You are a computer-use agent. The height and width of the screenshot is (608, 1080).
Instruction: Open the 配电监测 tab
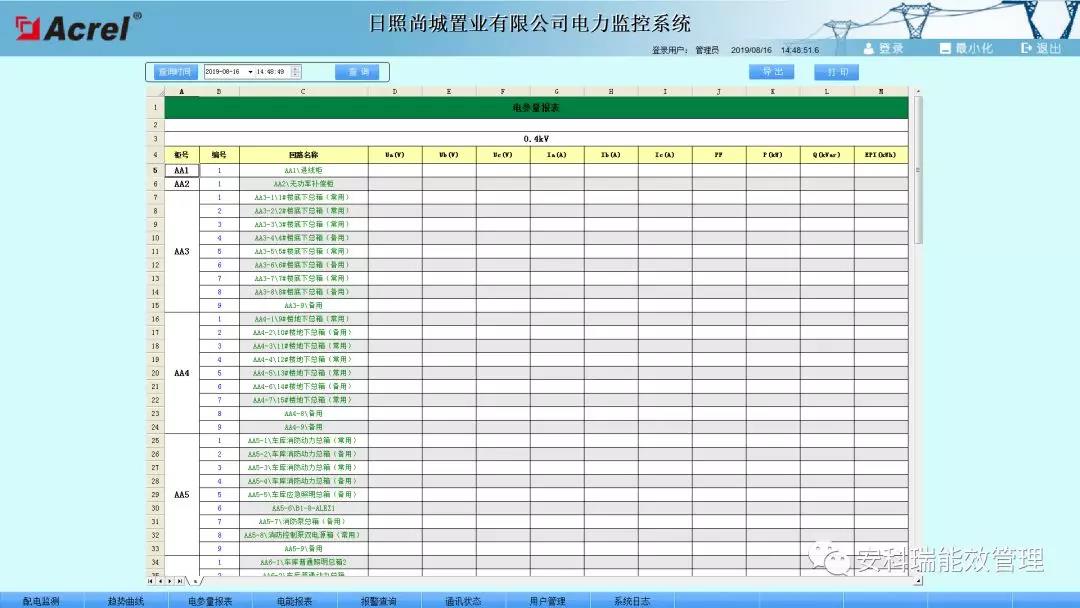[x=41, y=601]
